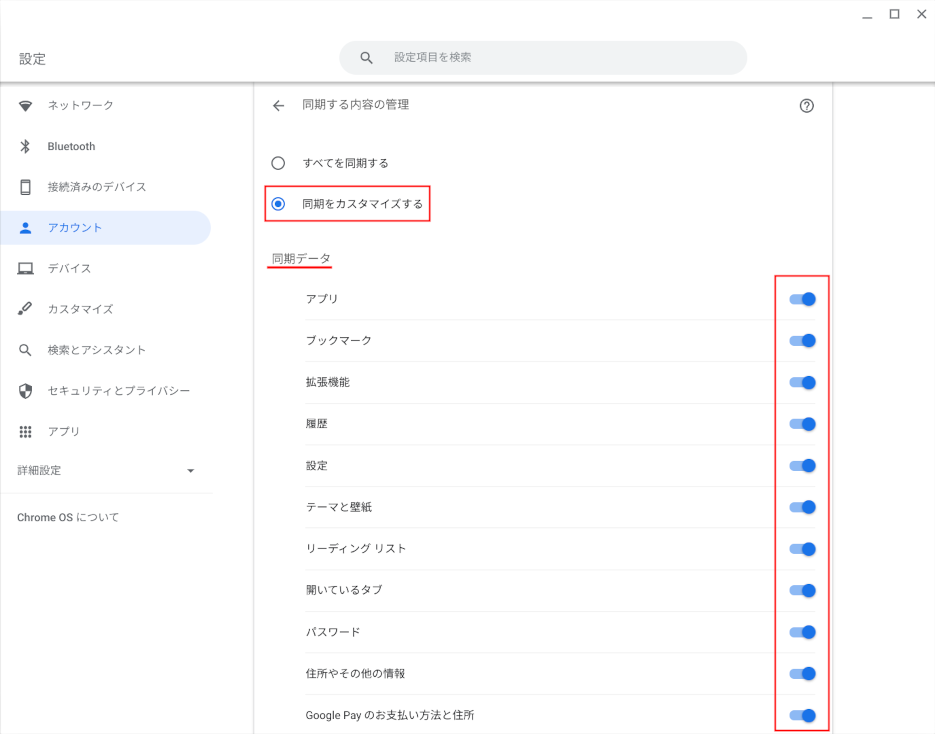Open the help question mark icon
Screen dimensions: 935x734
tap(807, 106)
